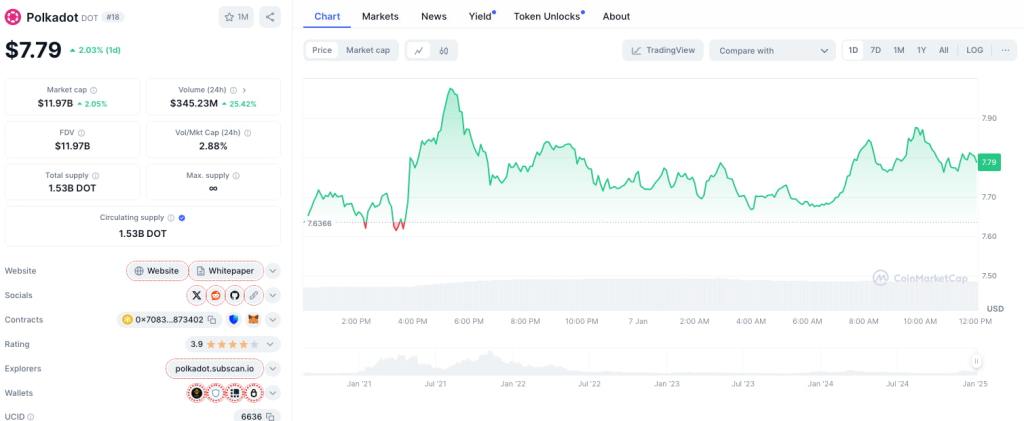The width and height of the screenshot is (1024, 421).
Task: Select the Chart tab
Action: pyautogui.click(x=327, y=16)
